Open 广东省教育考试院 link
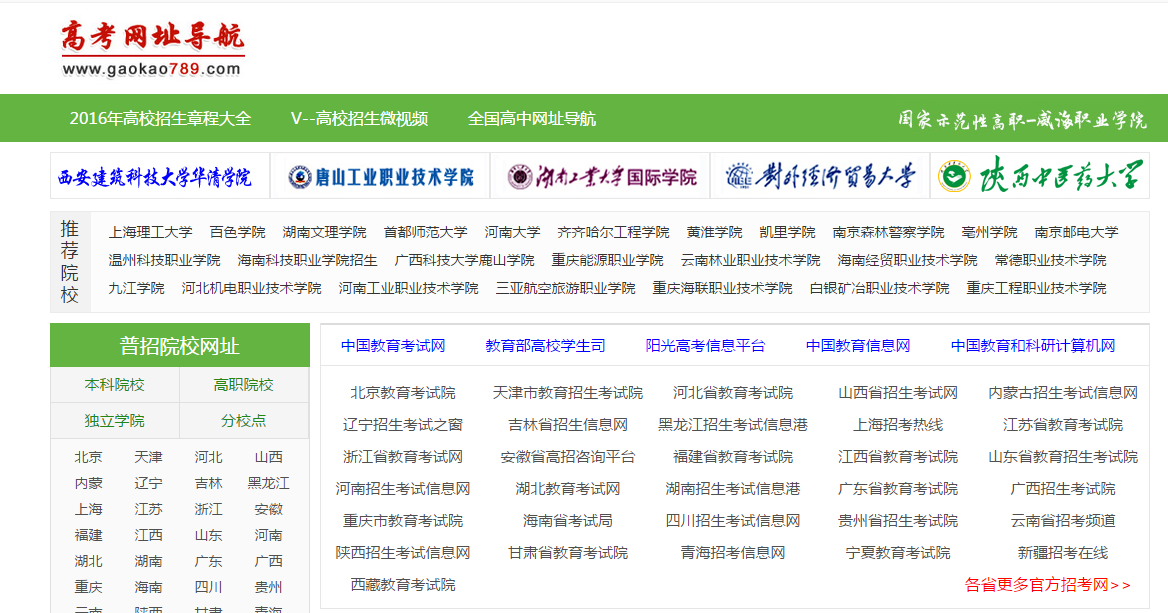1168x613 pixels. [x=898, y=489]
